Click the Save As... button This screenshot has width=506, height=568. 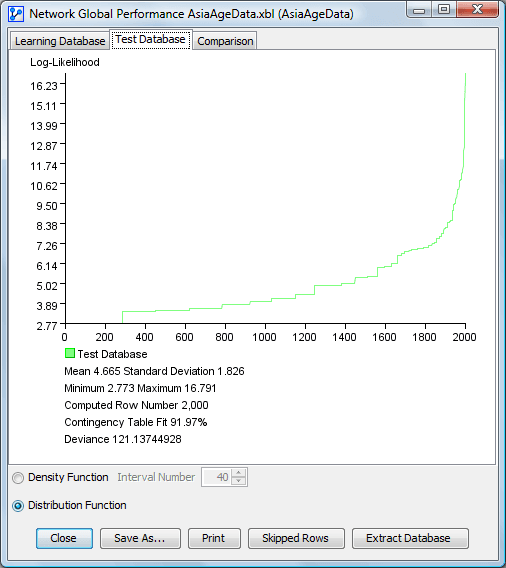[140, 538]
